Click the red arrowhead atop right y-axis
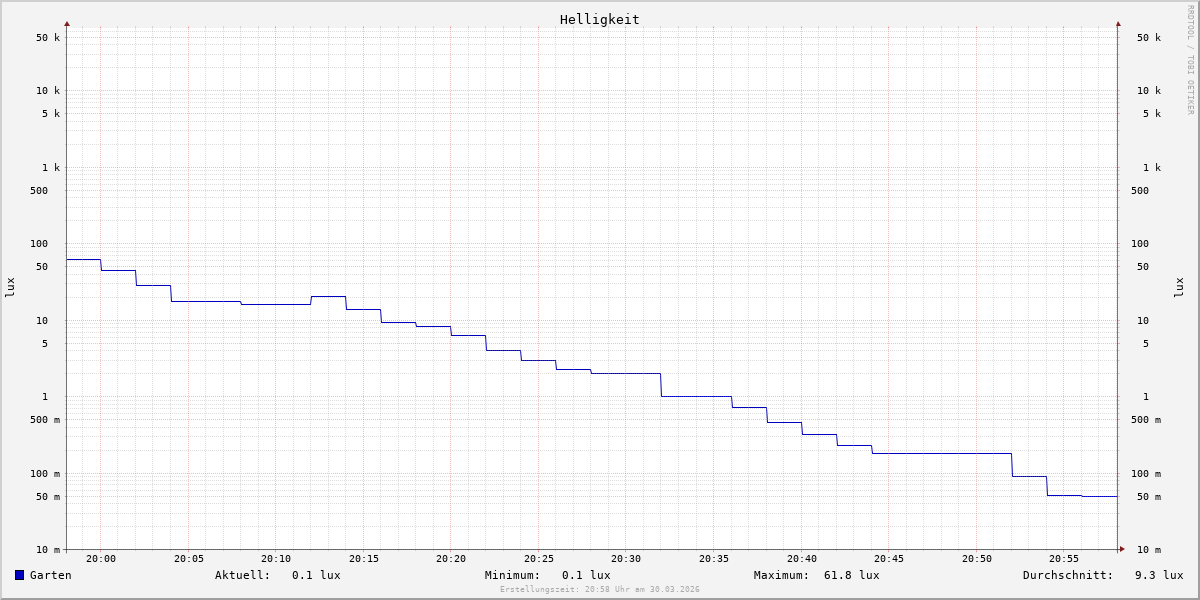Screen dimensions: 1200x600 tap(1118, 23)
